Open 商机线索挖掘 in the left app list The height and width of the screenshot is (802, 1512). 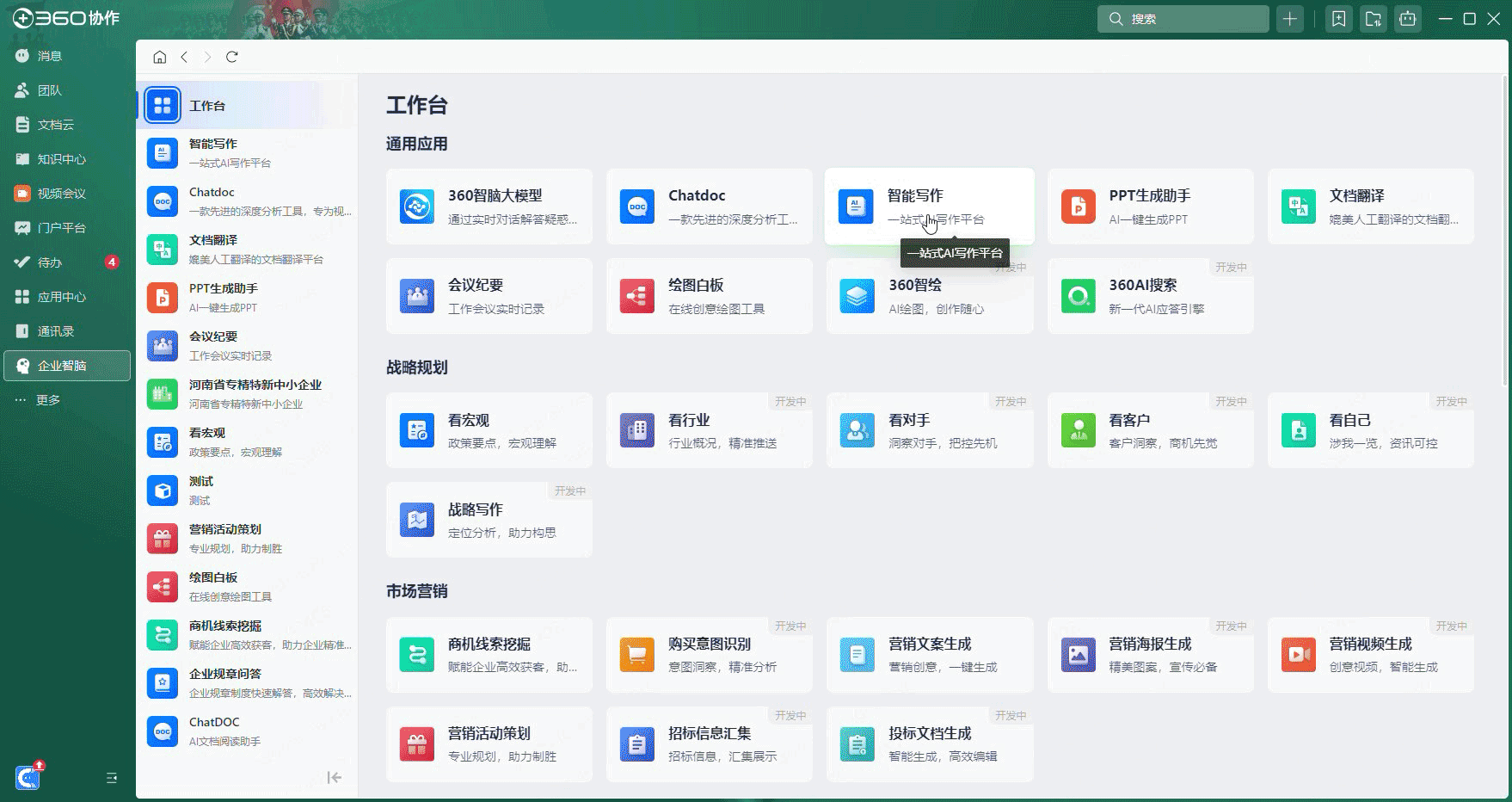pos(247,635)
